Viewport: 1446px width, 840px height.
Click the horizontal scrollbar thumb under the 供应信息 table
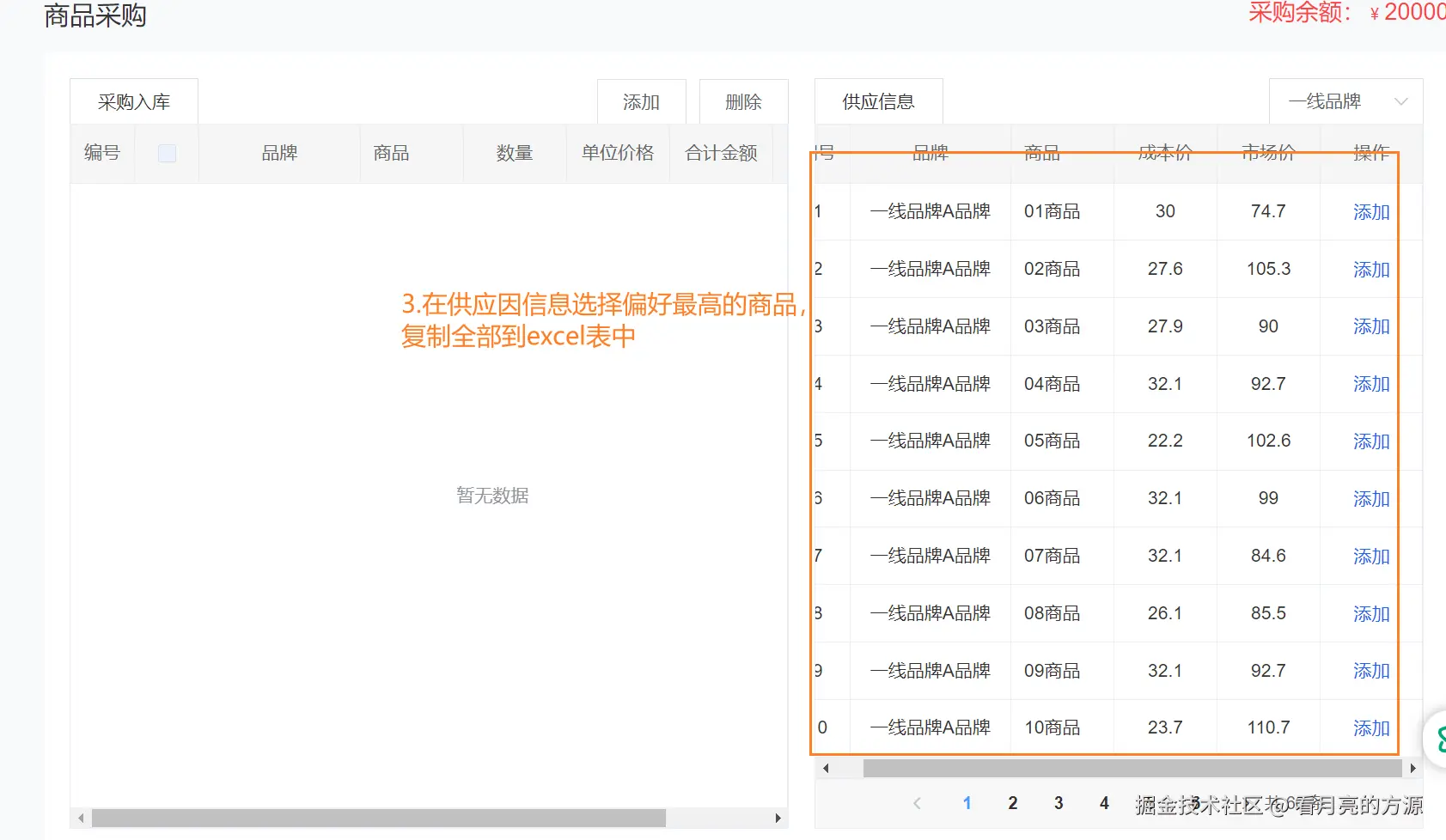pyautogui.click(x=1132, y=768)
